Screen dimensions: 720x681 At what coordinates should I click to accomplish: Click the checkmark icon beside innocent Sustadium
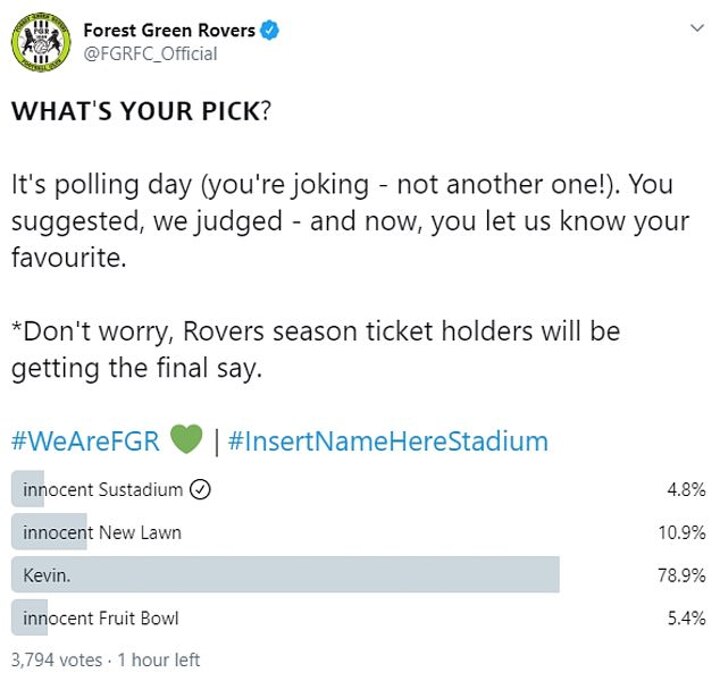click(199, 490)
